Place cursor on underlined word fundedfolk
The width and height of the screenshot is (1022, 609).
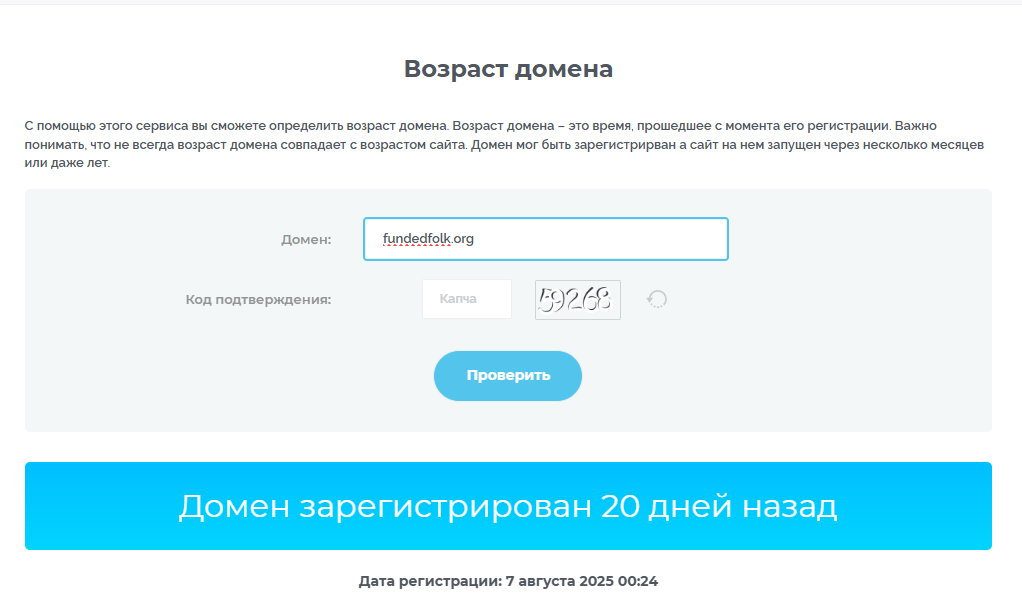416,239
